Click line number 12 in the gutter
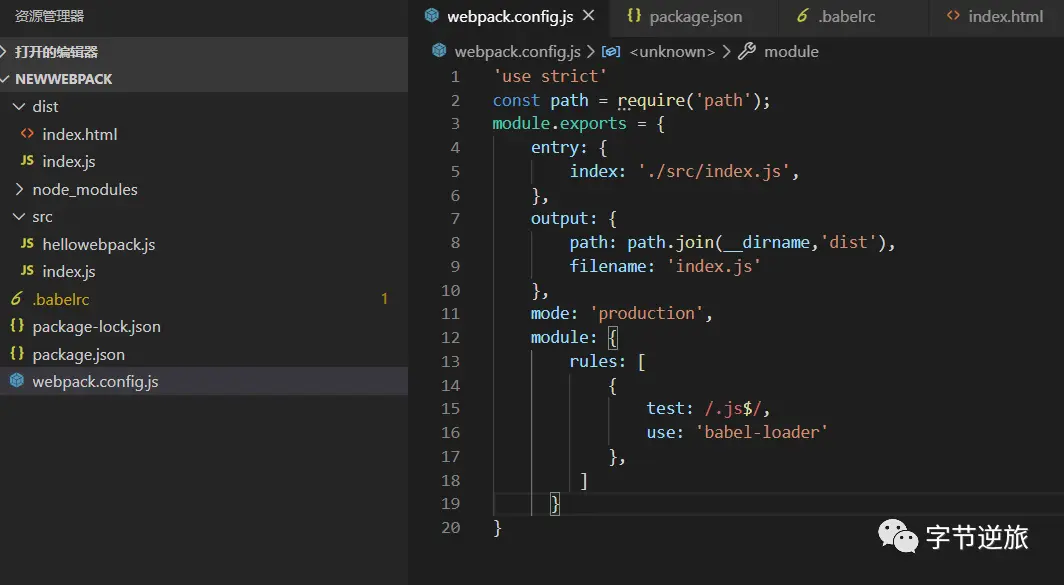This screenshot has width=1064, height=585. coord(451,337)
